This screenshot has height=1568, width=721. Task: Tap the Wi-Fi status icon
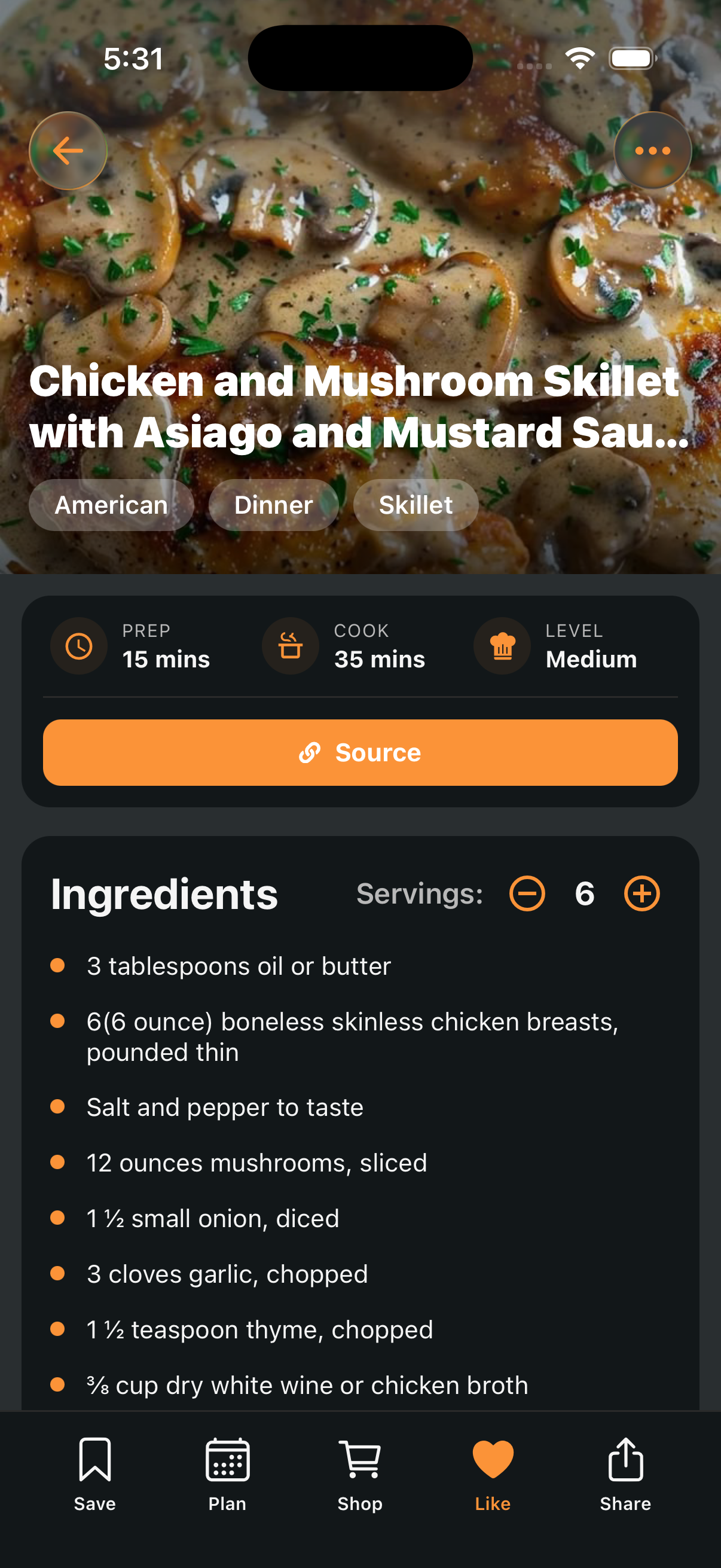580,59
